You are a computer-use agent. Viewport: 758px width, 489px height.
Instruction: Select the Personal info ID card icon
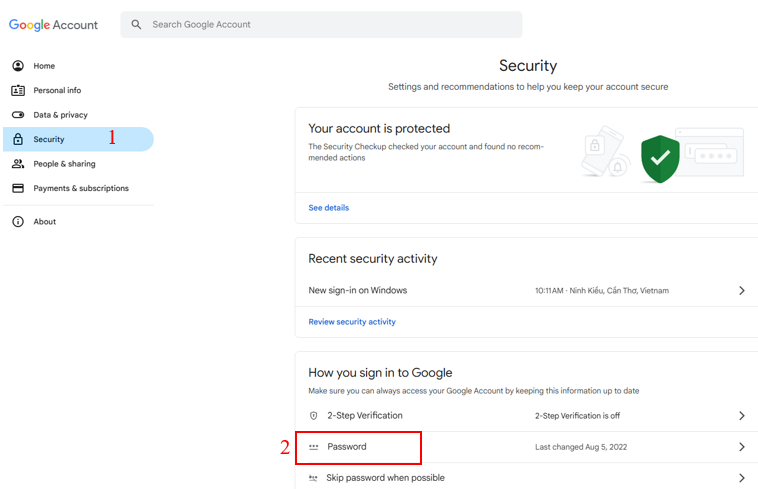pyautogui.click(x=18, y=90)
